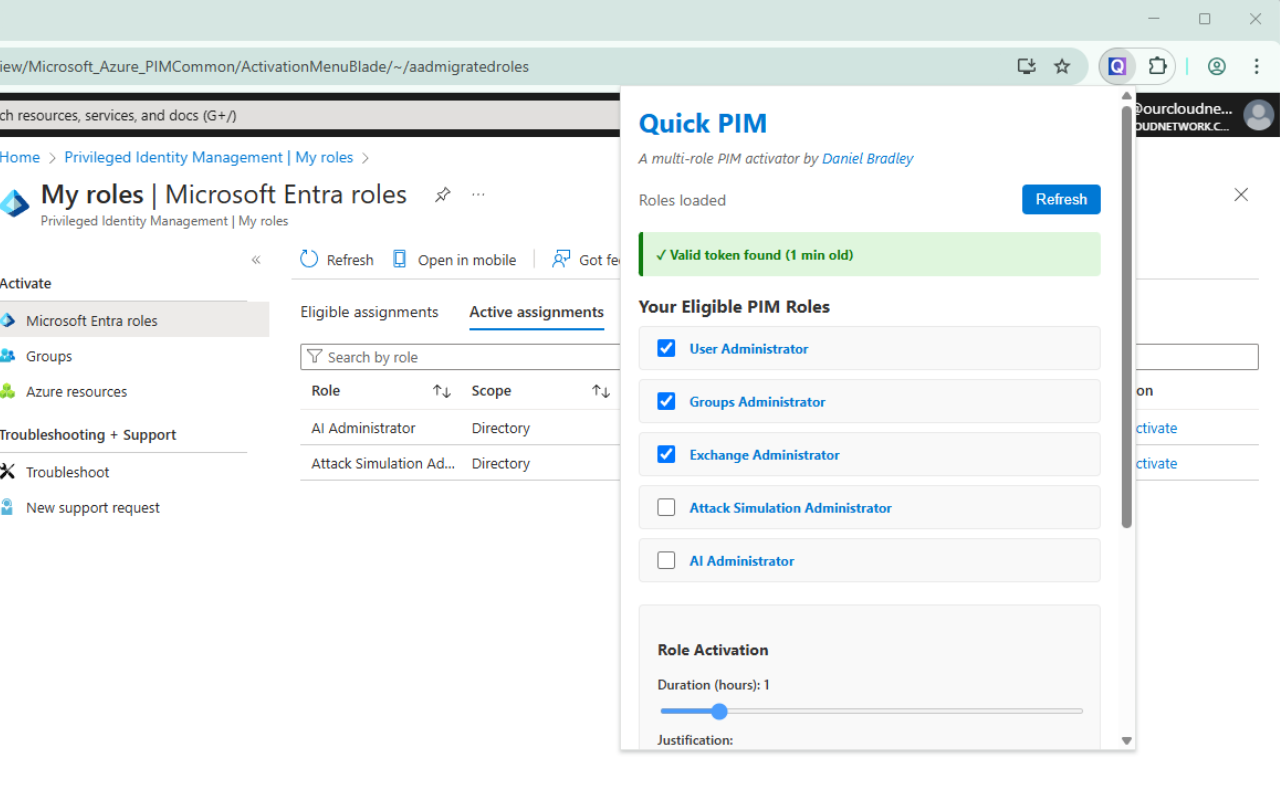Close the My roles blade
The height and width of the screenshot is (800, 1280).
tap(1241, 195)
